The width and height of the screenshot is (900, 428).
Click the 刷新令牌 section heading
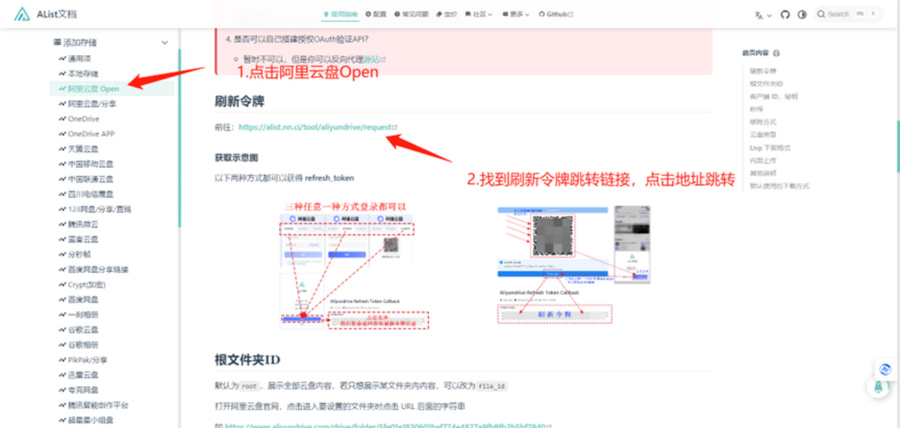[239, 102]
